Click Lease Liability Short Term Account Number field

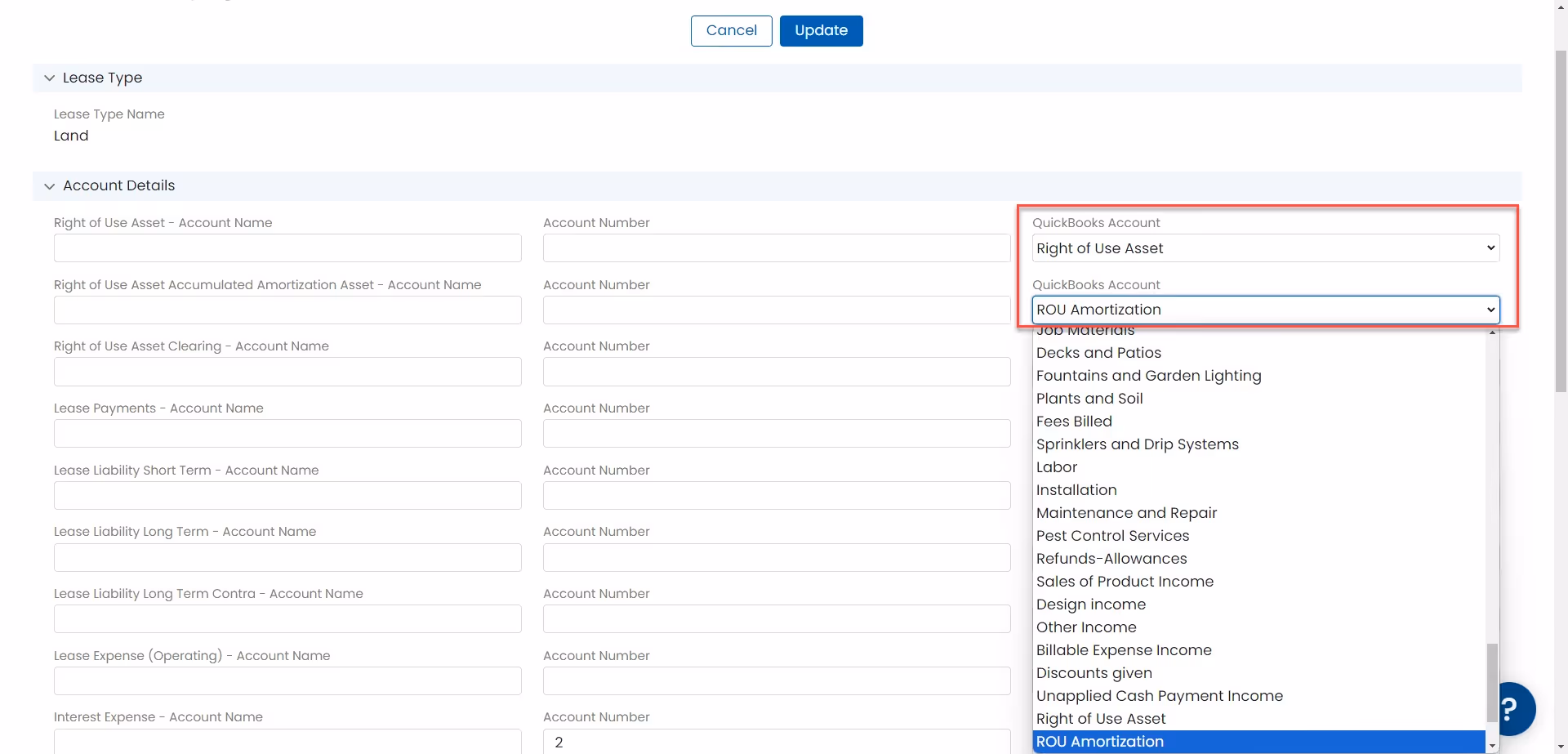click(x=777, y=496)
